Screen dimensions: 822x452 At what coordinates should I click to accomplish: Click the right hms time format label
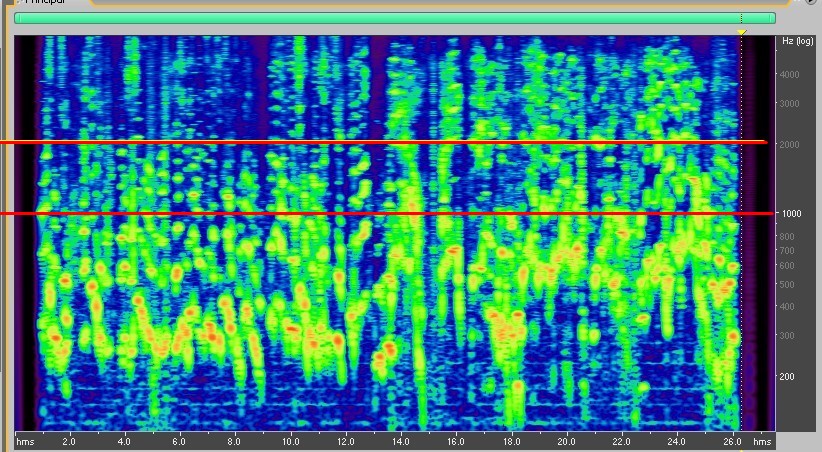pyautogui.click(x=762, y=441)
